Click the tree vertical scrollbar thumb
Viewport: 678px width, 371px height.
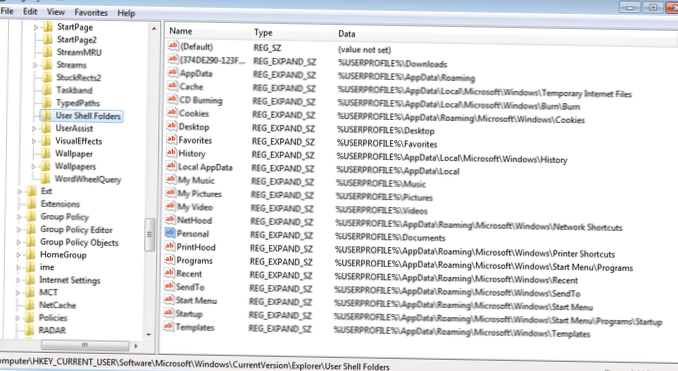150,234
